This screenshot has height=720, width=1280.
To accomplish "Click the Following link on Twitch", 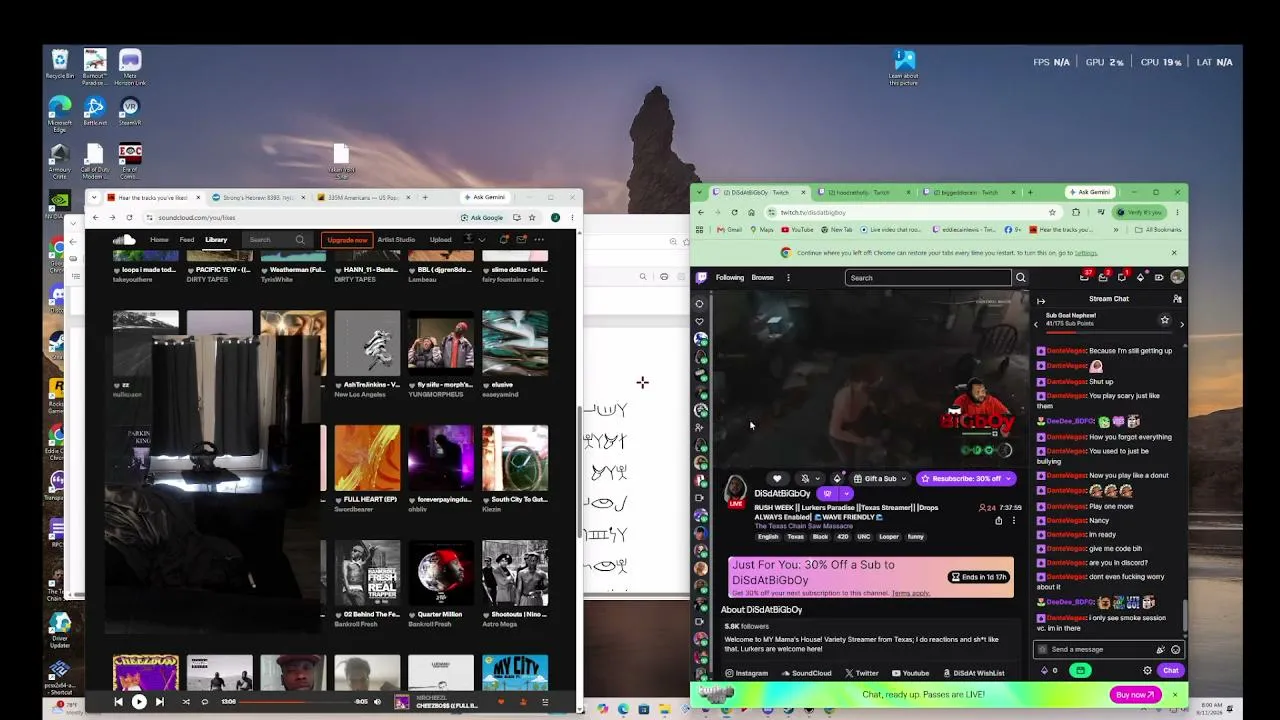I will [730, 278].
